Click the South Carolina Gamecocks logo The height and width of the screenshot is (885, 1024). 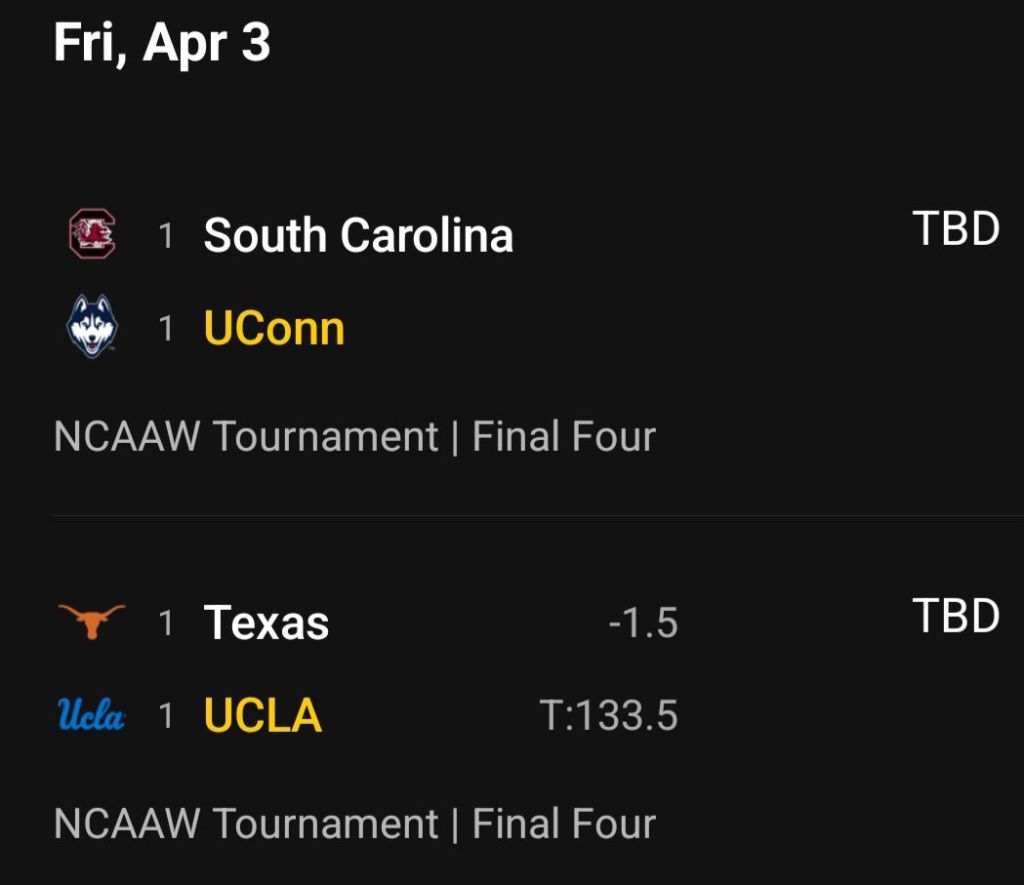click(x=92, y=235)
